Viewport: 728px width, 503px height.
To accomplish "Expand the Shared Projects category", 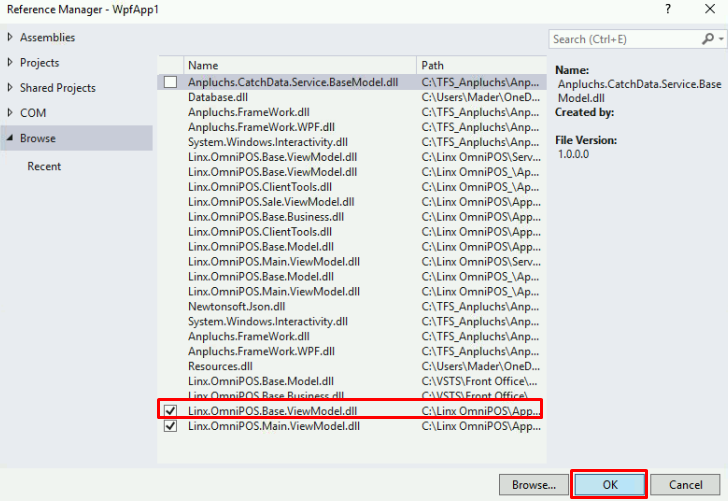I will point(10,87).
